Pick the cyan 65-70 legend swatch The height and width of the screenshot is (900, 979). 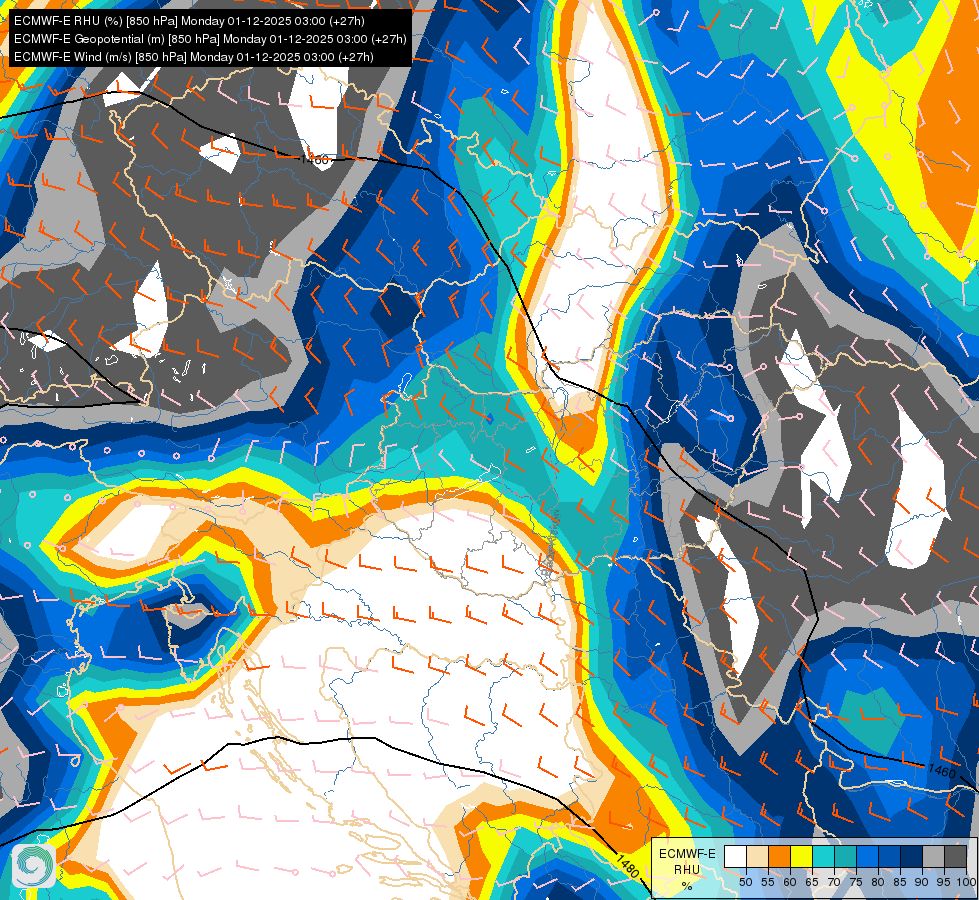click(824, 856)
